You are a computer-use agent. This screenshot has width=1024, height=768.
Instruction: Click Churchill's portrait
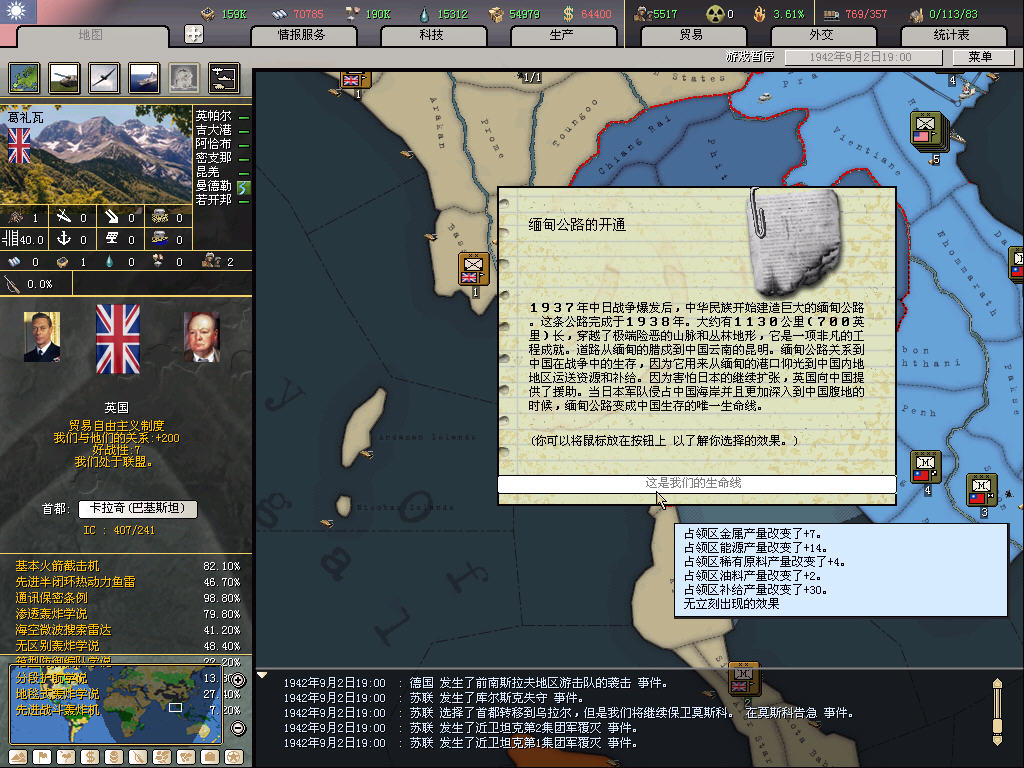(x=202, y=337)
